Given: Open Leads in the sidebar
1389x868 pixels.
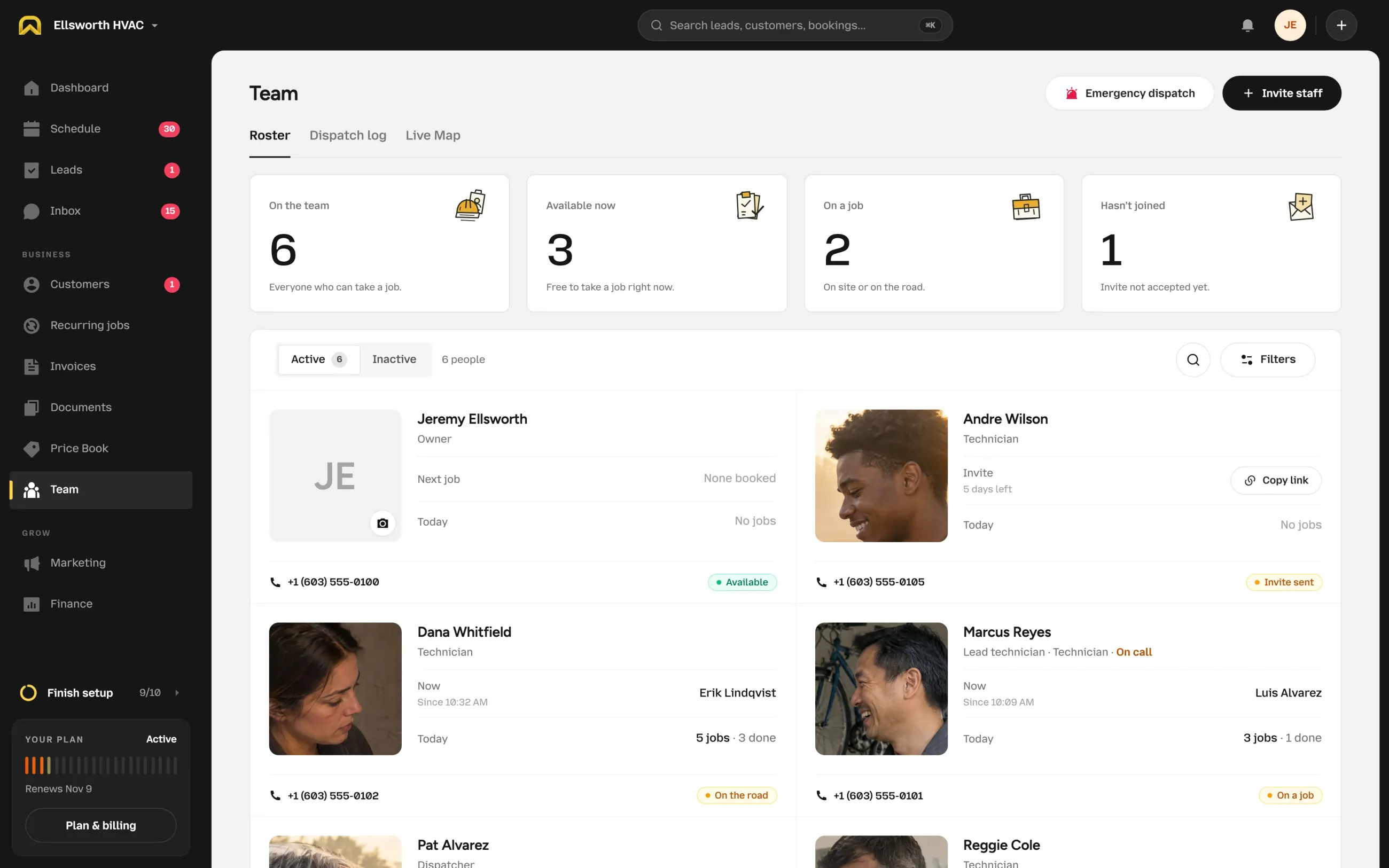Looking at the screenshot, I should [101, 170].
